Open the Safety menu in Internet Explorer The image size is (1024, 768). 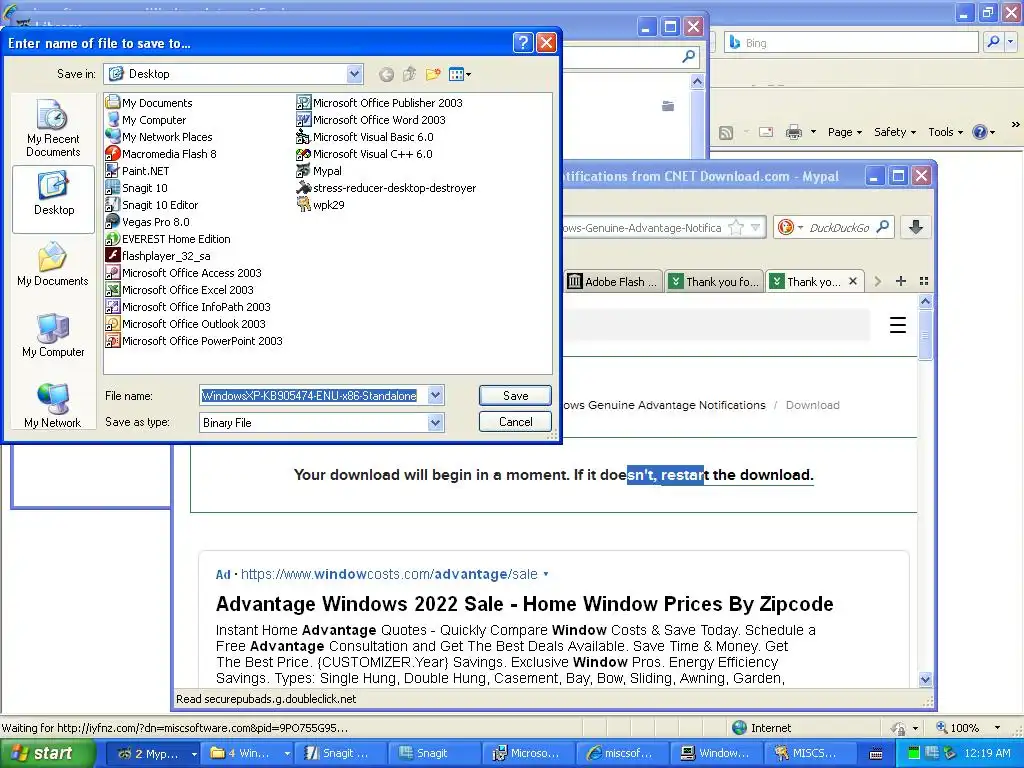(895, 132)
